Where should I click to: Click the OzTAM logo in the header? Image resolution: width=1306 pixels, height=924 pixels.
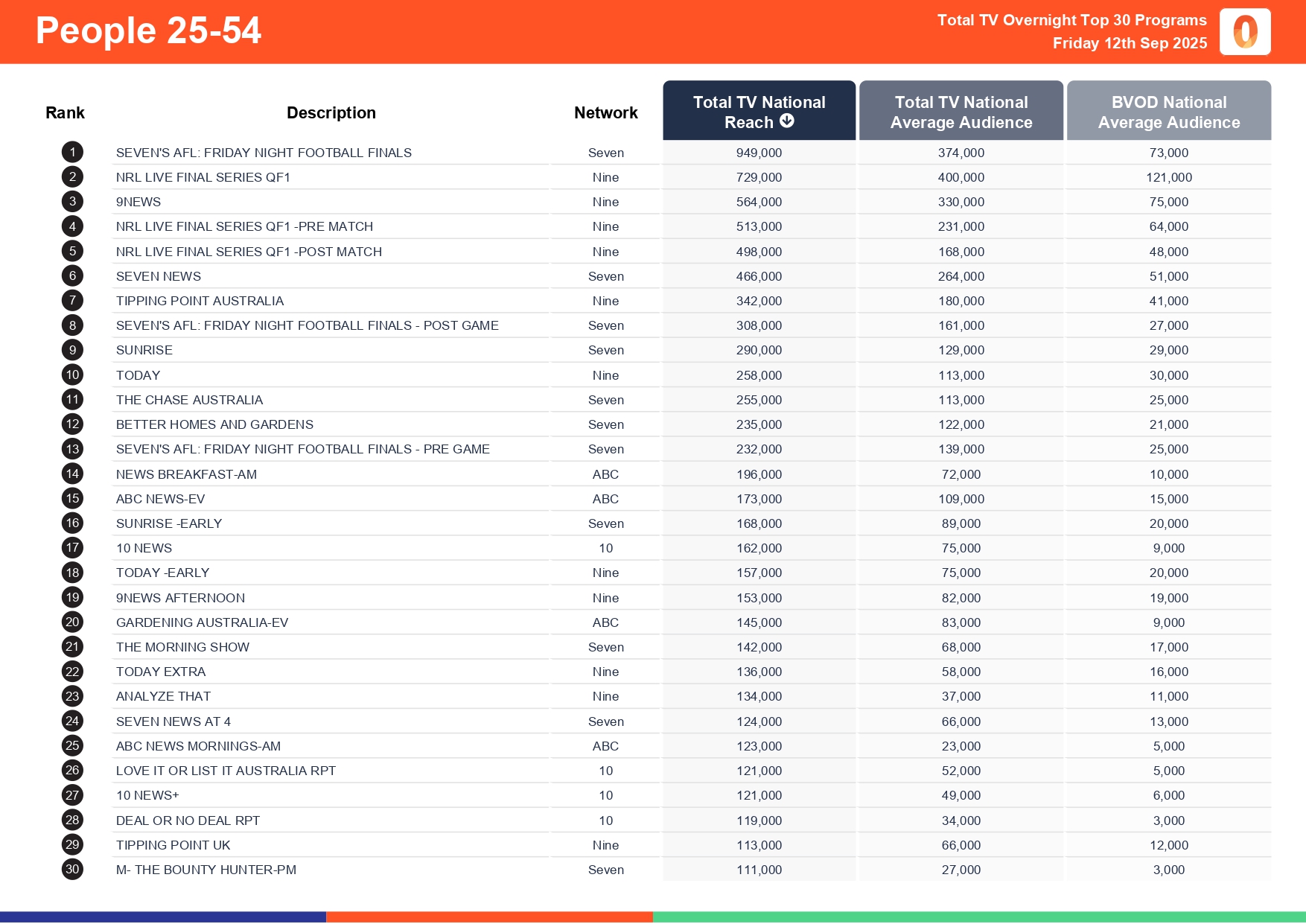[1244, 31]
